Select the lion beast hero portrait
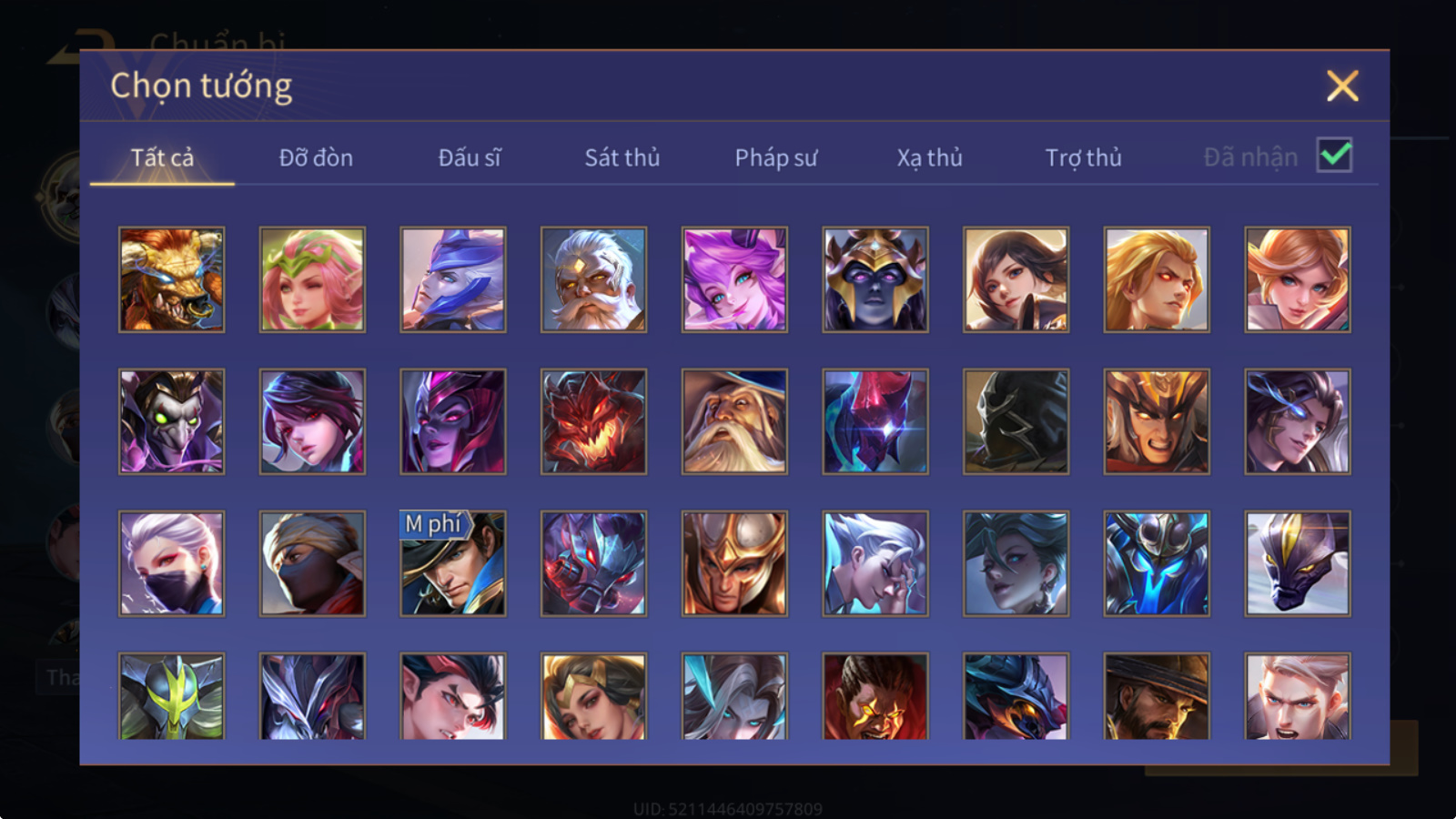 coord(172,279)
